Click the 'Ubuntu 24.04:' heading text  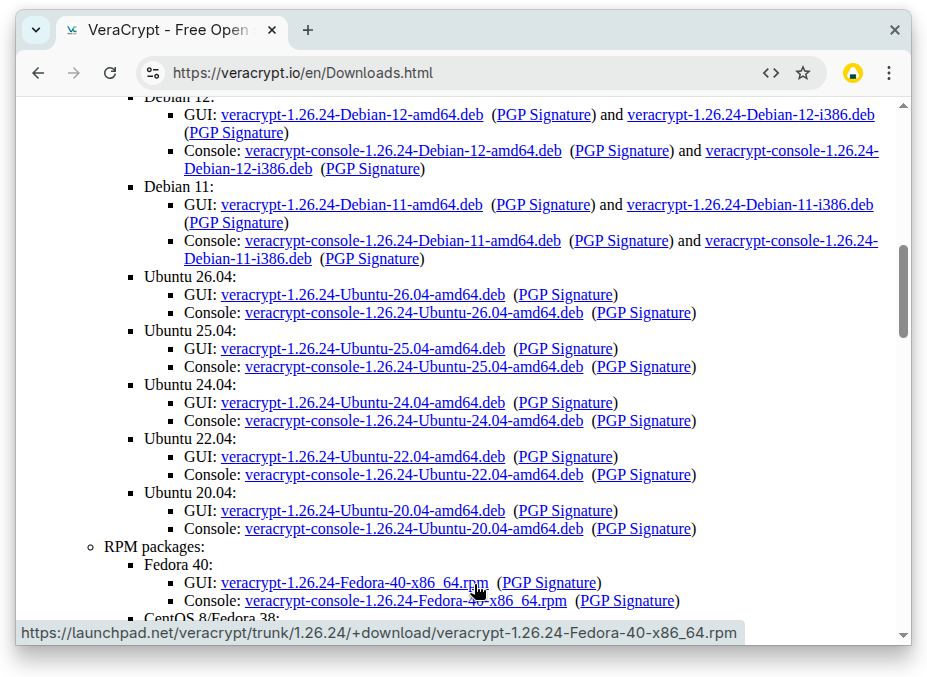coord(190,385)
